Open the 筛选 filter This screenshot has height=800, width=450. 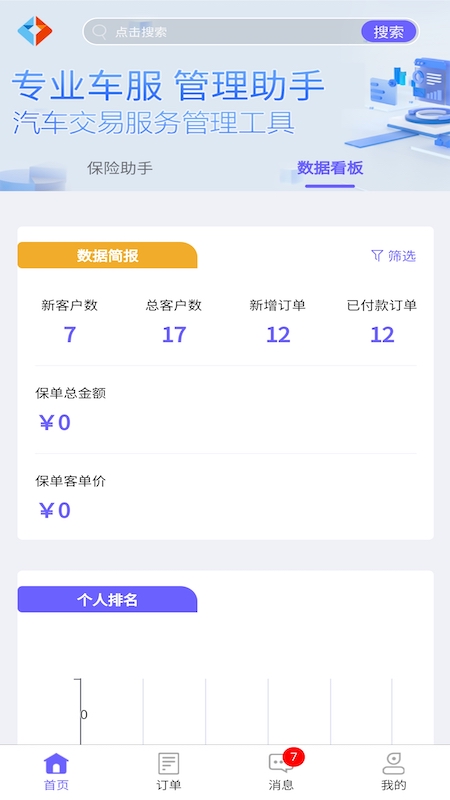(x=393, y=256)
